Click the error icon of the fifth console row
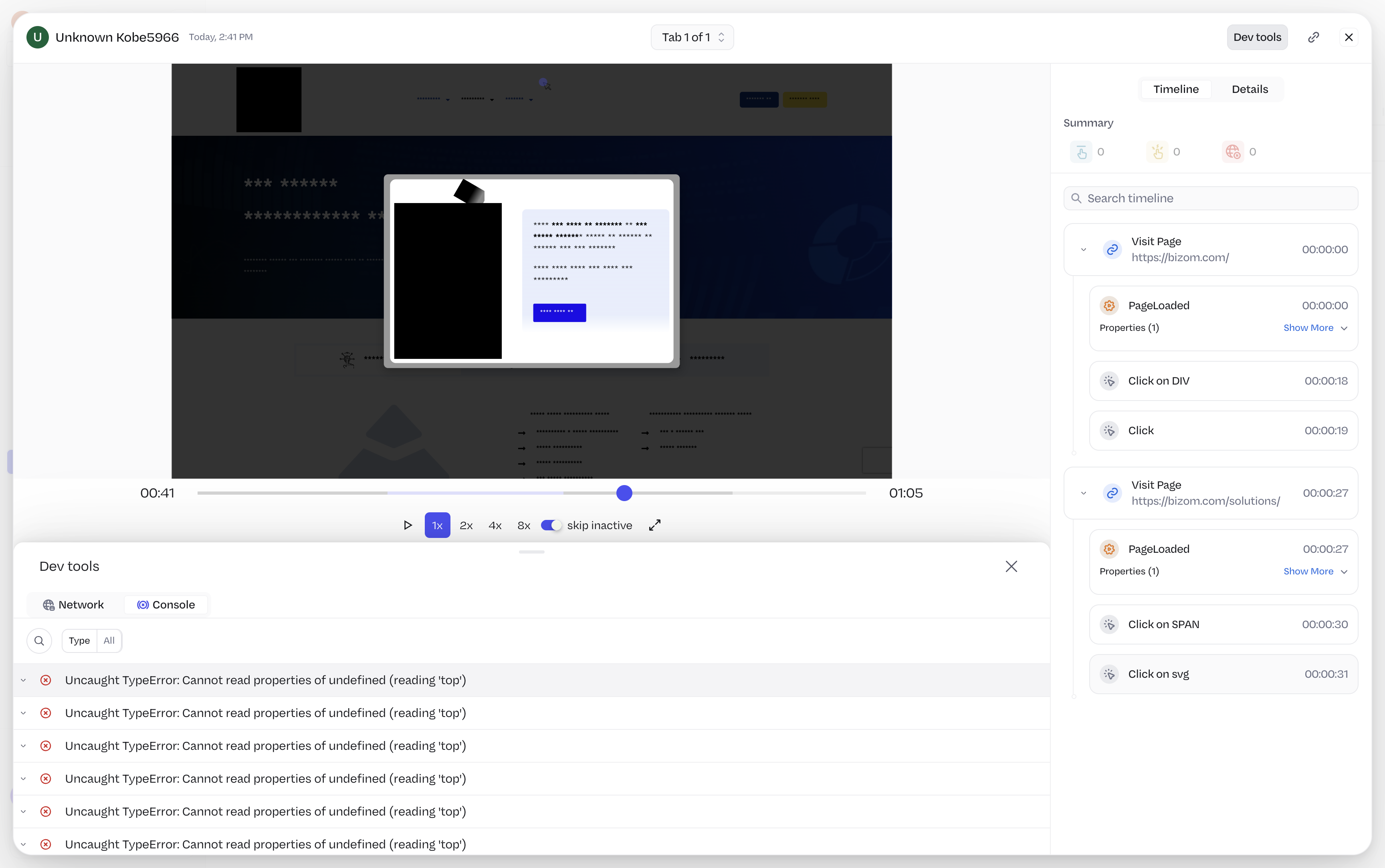Screen dimensions: 1385x868 (46, 812)
